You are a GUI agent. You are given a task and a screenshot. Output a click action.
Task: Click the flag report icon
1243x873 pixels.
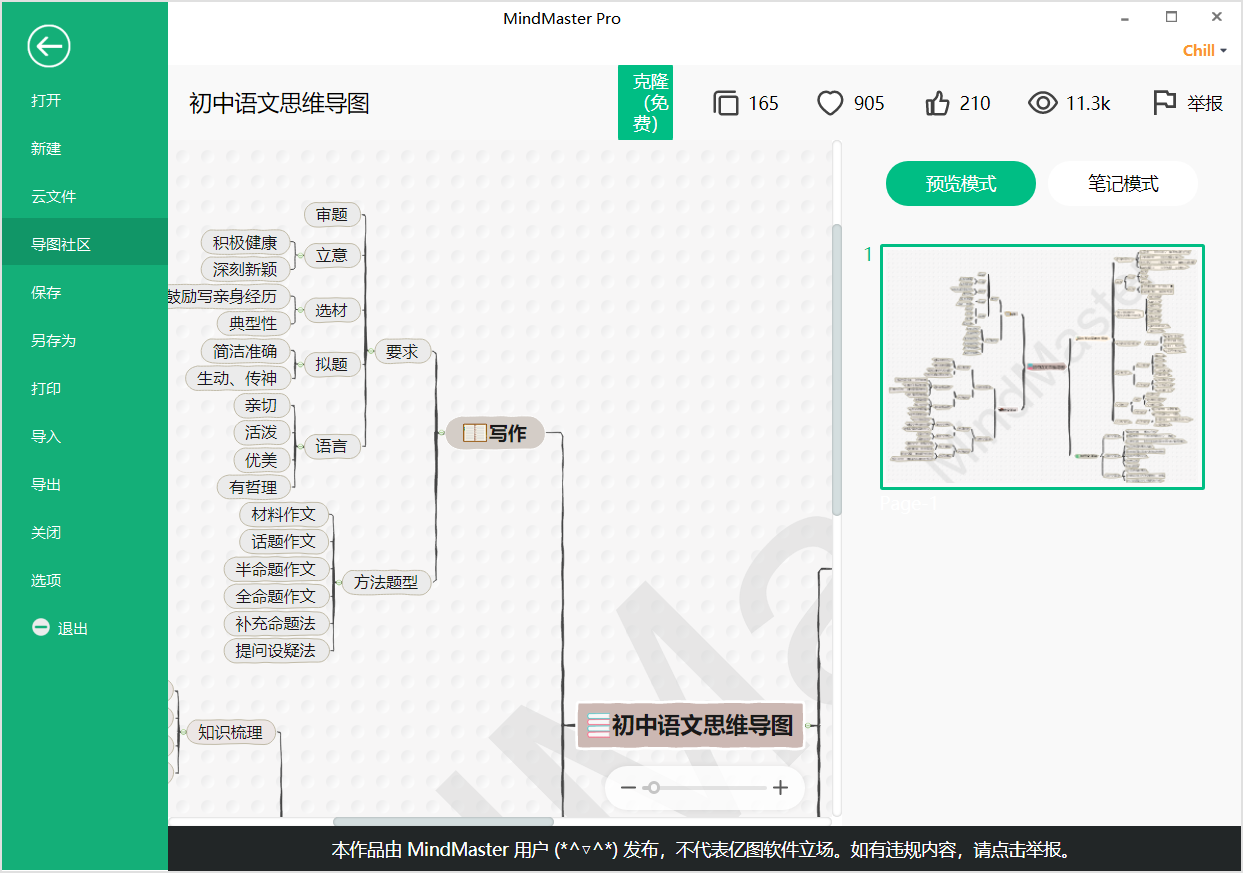tap(1164, 103)
